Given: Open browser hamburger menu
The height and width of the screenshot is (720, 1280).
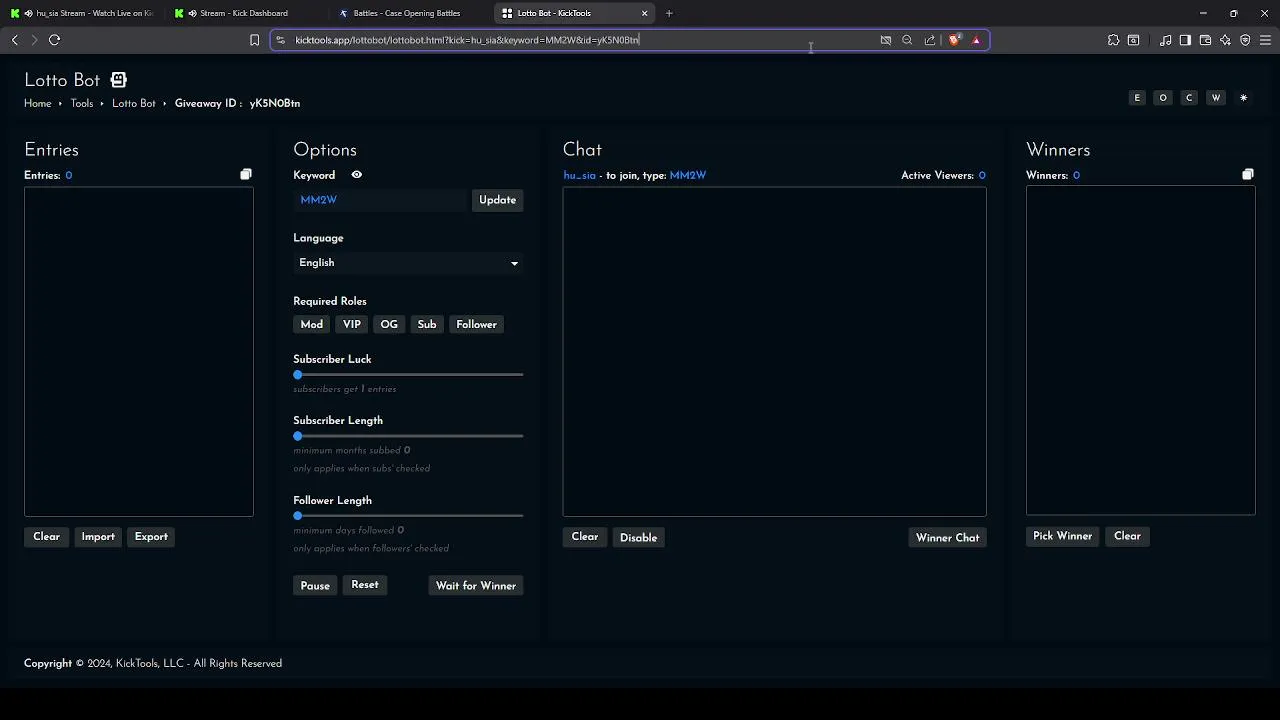Looking at the screenshot, I should (x=1265, y=40).
